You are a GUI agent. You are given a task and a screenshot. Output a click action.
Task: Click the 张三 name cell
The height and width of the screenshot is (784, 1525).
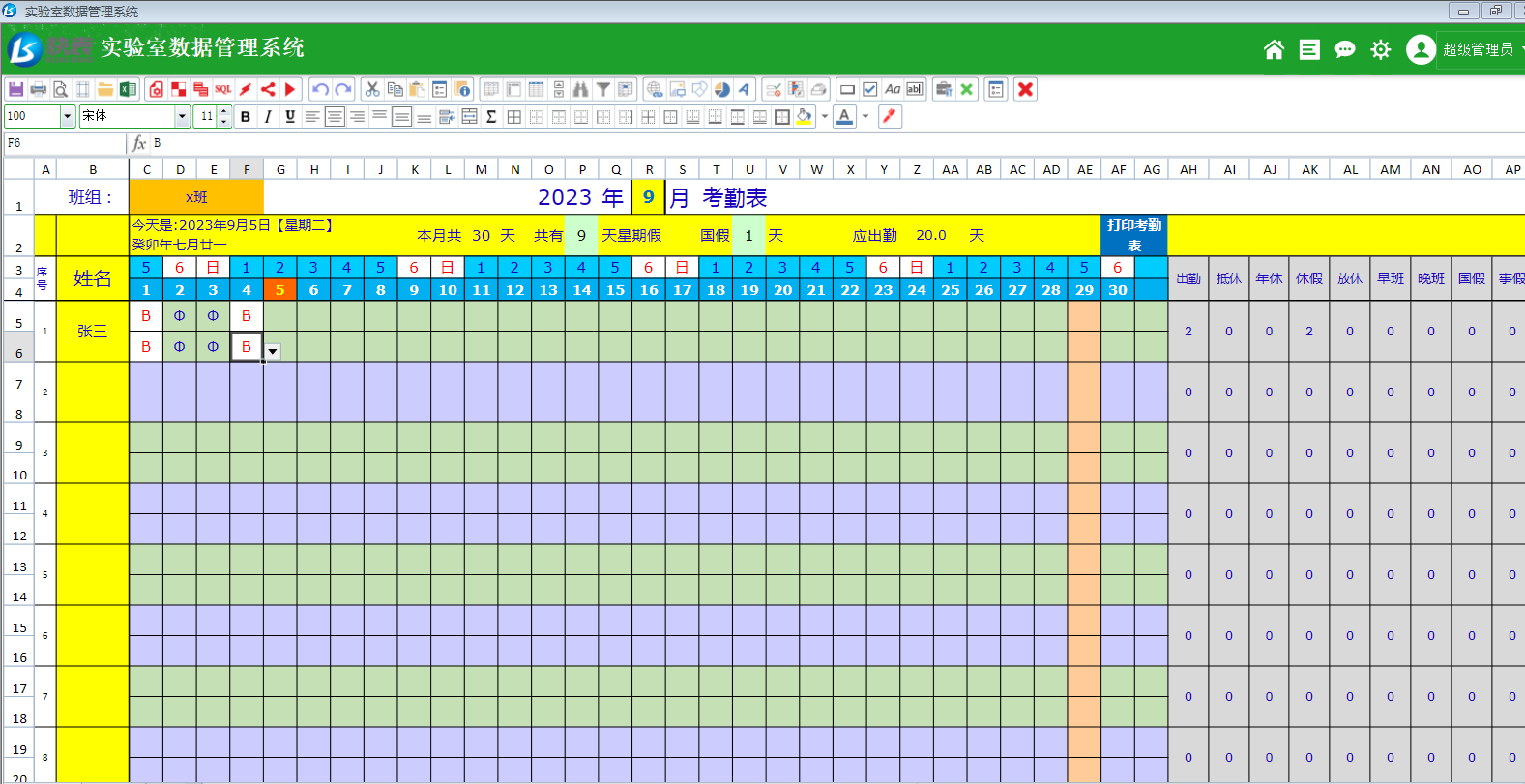click(92, 332)
